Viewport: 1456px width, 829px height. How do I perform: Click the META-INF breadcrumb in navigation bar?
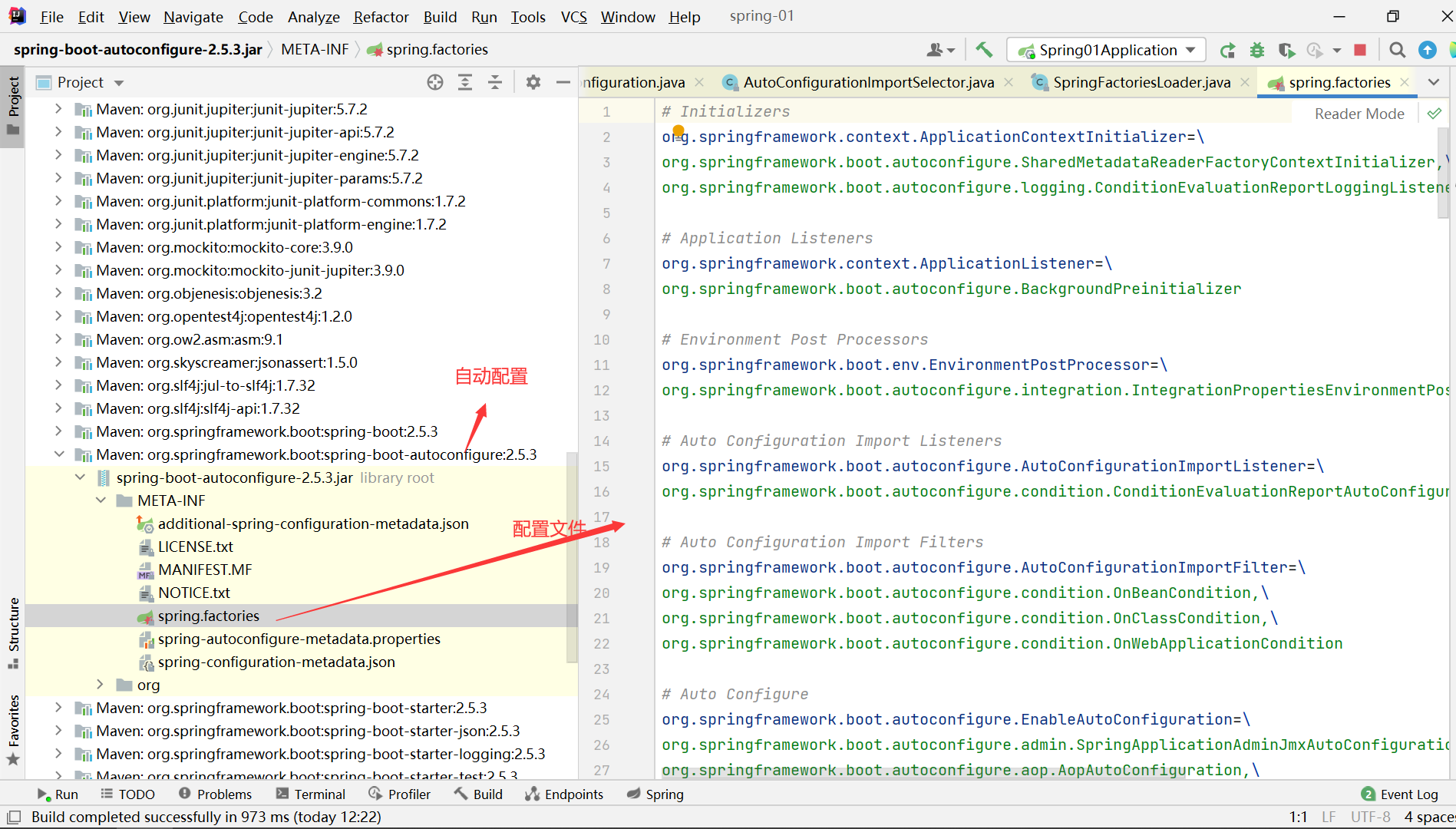(x=315, y=50)
